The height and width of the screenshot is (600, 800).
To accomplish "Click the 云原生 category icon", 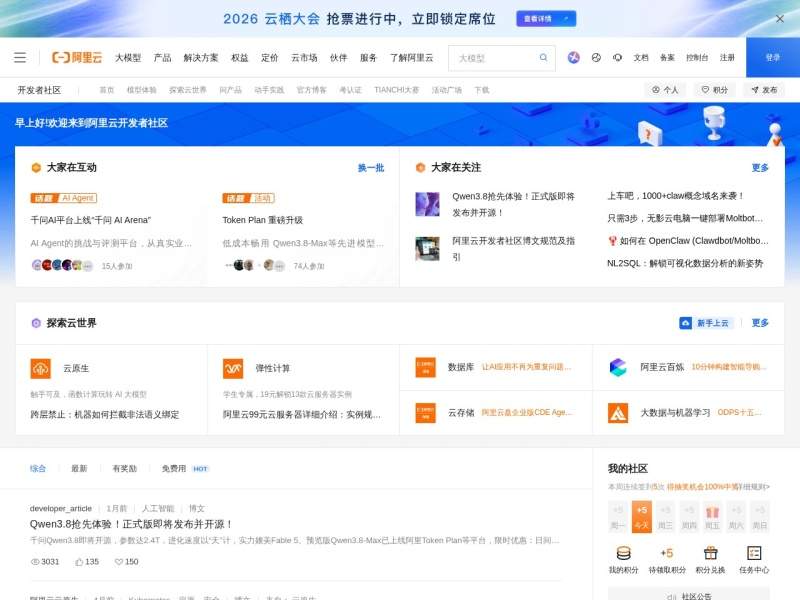I will pos(41,368).
